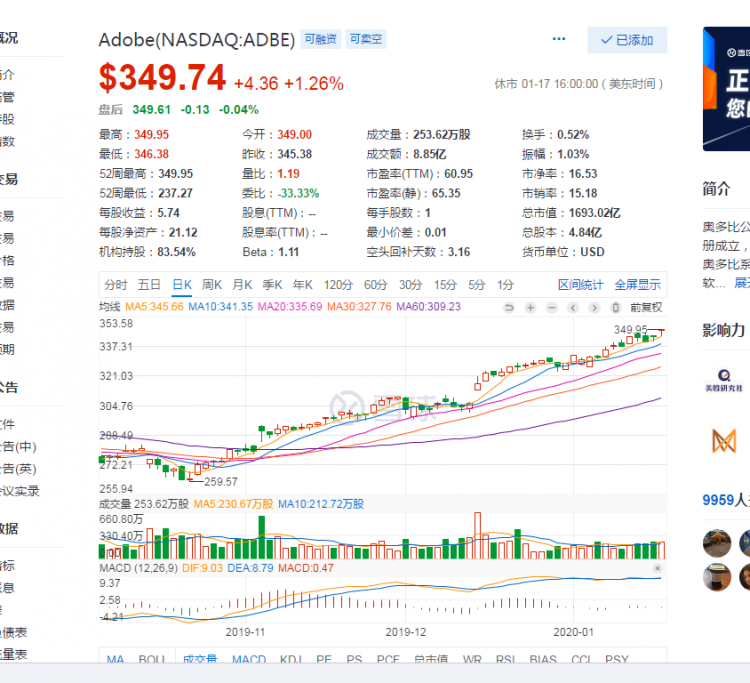Zoom in chart with plus icon
Image resolution: width=750 pixels, height=683 pixels.
530,308
